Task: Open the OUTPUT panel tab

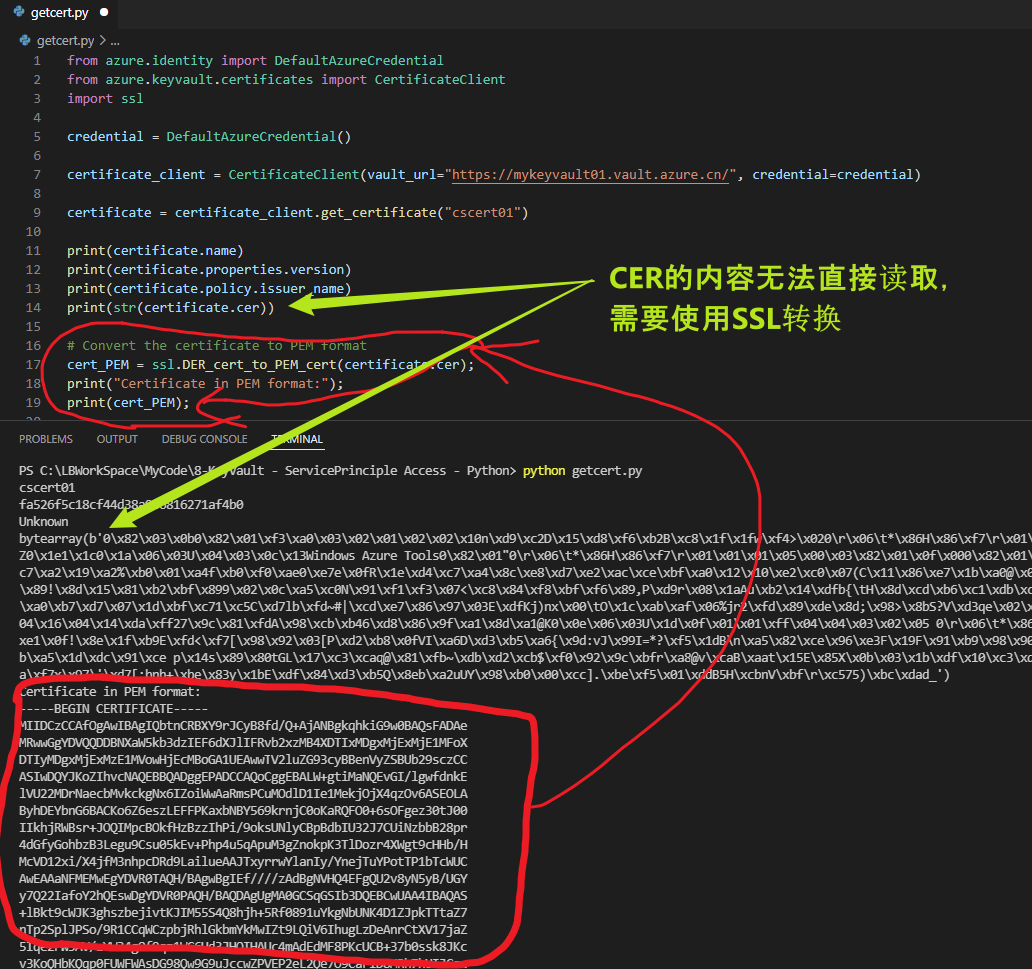Action: click(117, 439)
